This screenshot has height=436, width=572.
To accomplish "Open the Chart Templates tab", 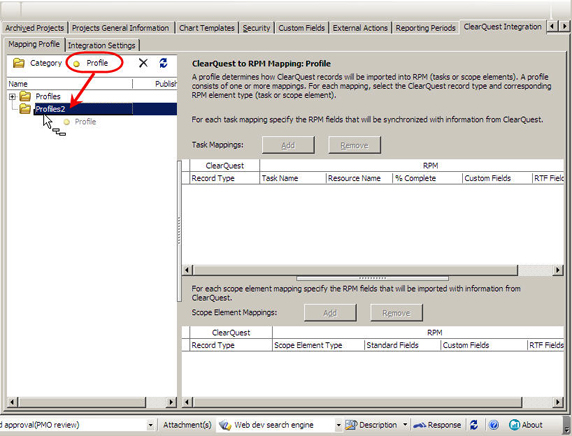I will point(206,28).
